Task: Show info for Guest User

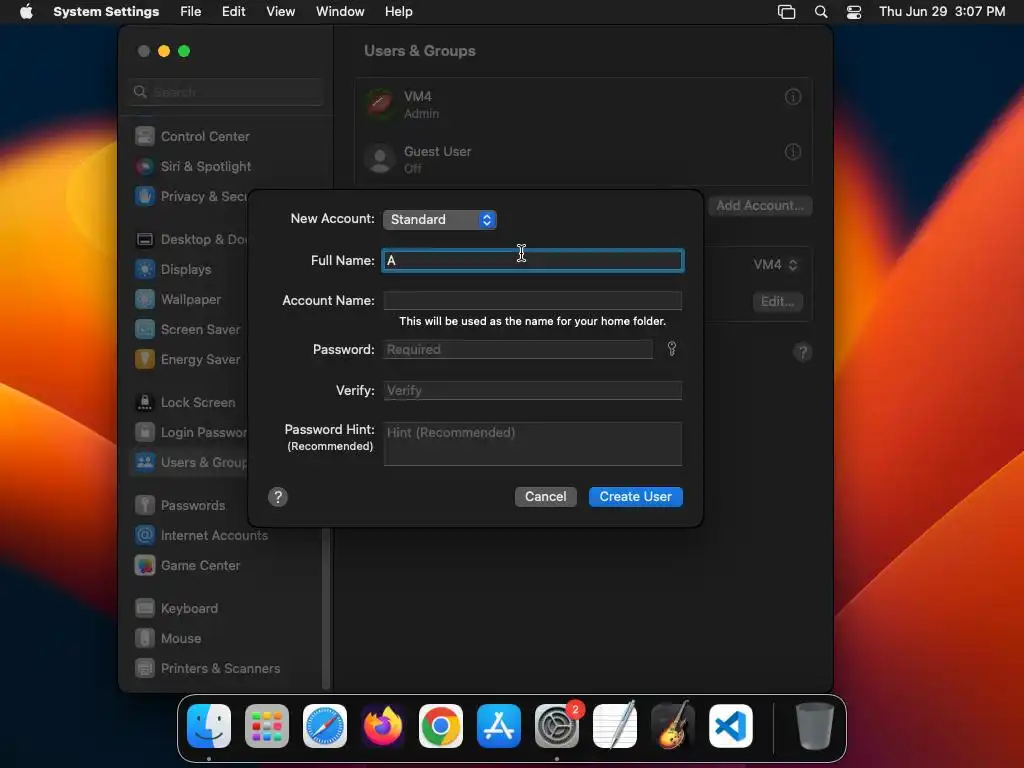Action: 792,152
